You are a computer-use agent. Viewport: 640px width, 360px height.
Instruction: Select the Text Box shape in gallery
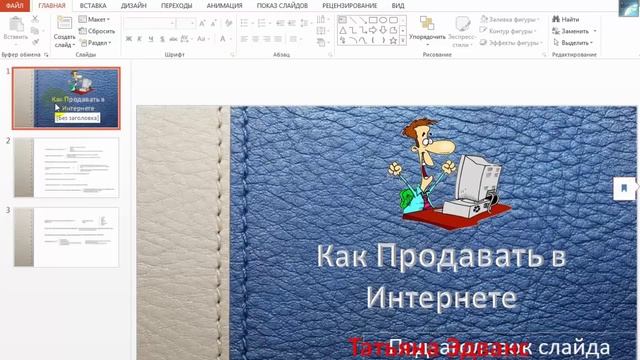coord(342,20)
